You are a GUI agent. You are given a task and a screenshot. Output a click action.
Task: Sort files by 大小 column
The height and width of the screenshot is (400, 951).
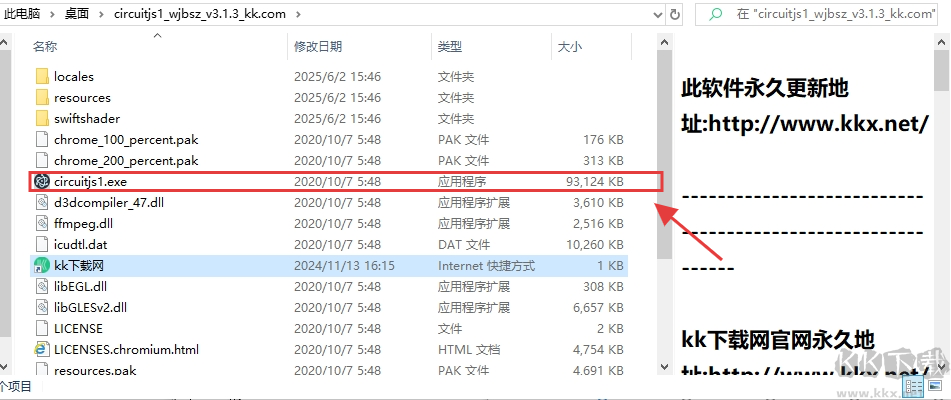[570, 46]
